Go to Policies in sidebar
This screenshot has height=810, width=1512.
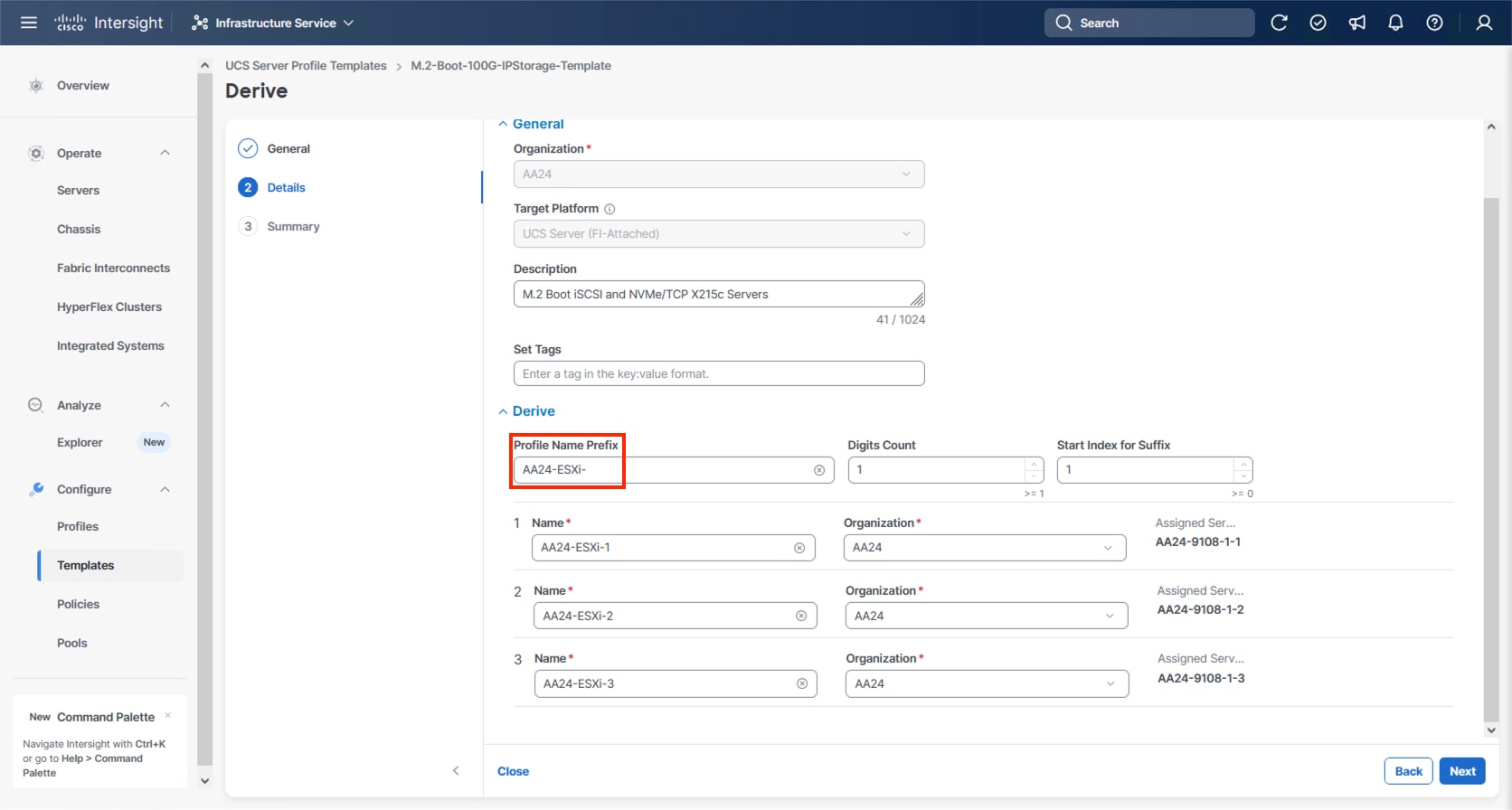(79, 604)
